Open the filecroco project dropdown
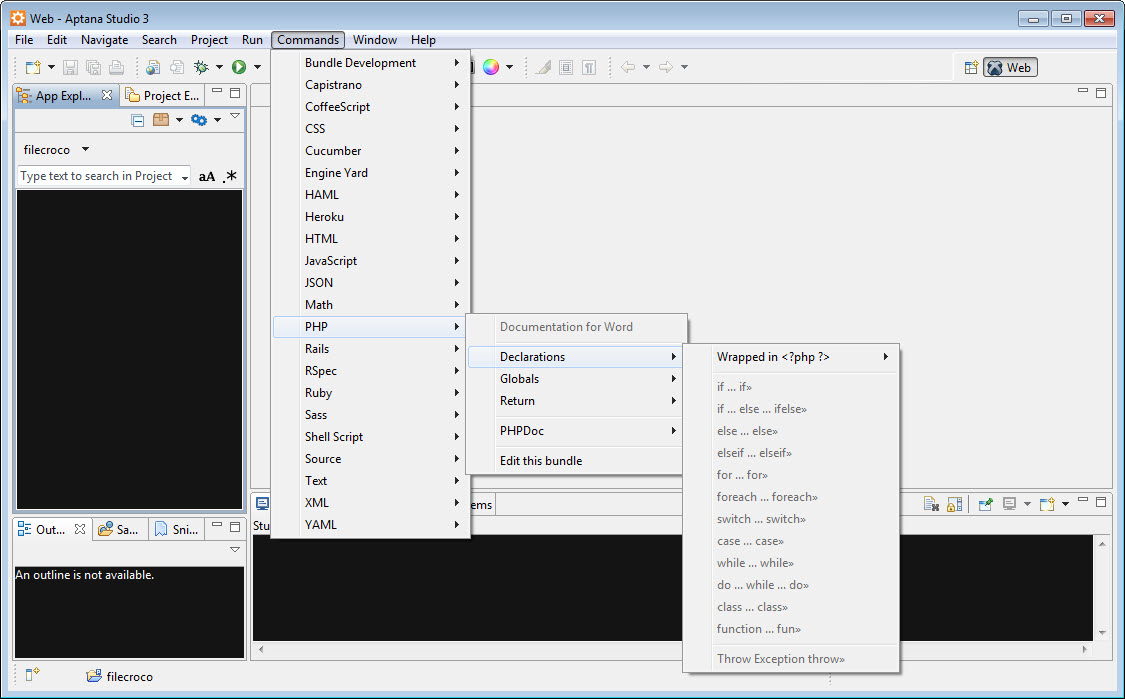1125x699 pixels. pos(85,150)
